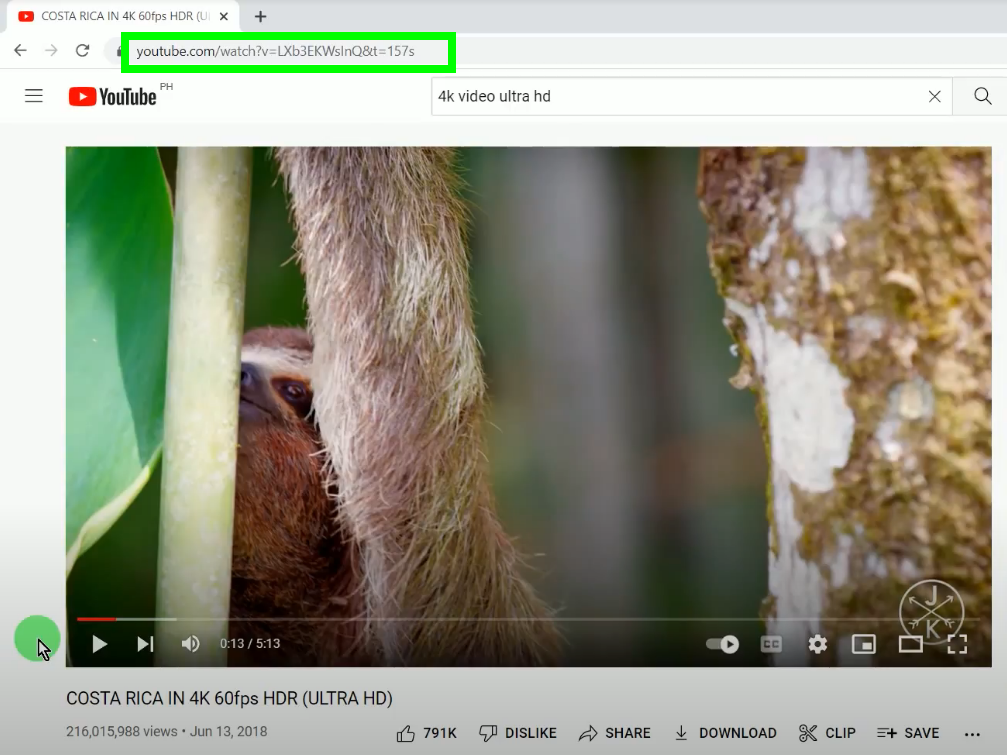Screen dimensions: 1007x755
Task: Toggle the Autoplay switch
Action: [x=722, y=644]
